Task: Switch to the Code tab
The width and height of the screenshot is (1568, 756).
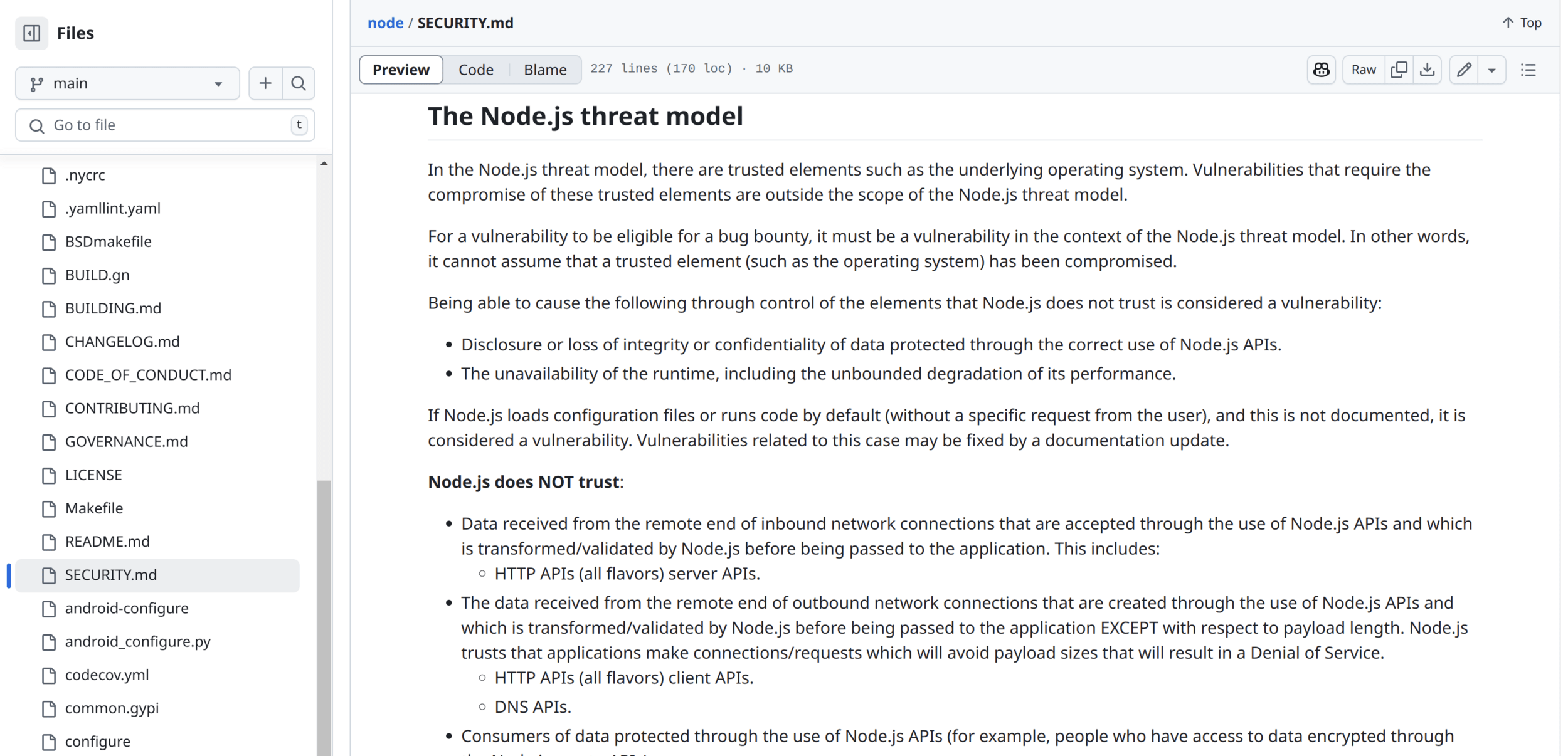Action: (x=475, y=70)
